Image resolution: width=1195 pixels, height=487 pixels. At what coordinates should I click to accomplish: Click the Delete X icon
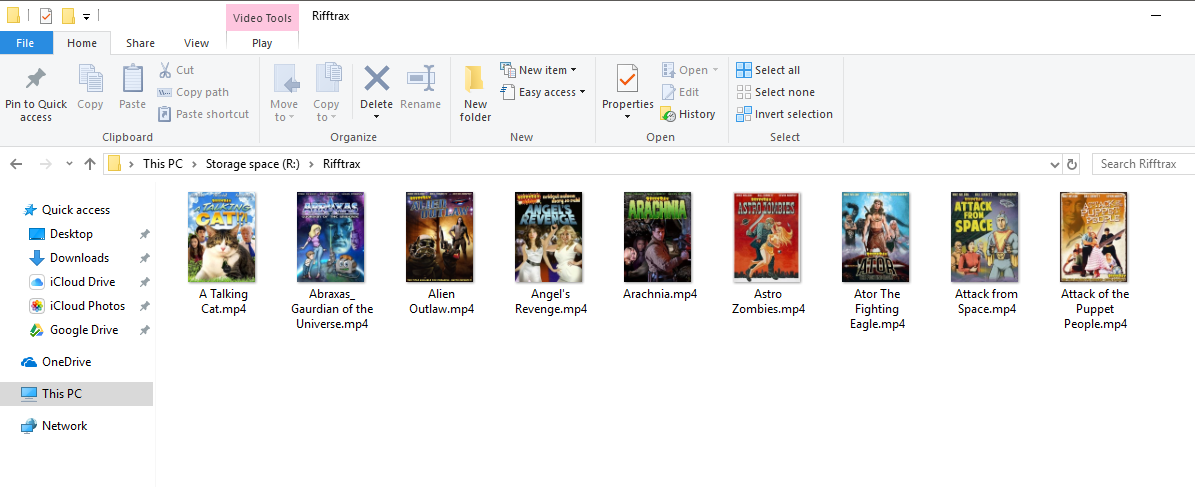coord(376,78)
